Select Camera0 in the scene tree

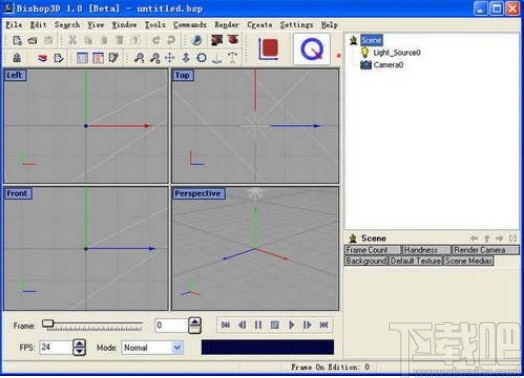[x=388, y=65]
